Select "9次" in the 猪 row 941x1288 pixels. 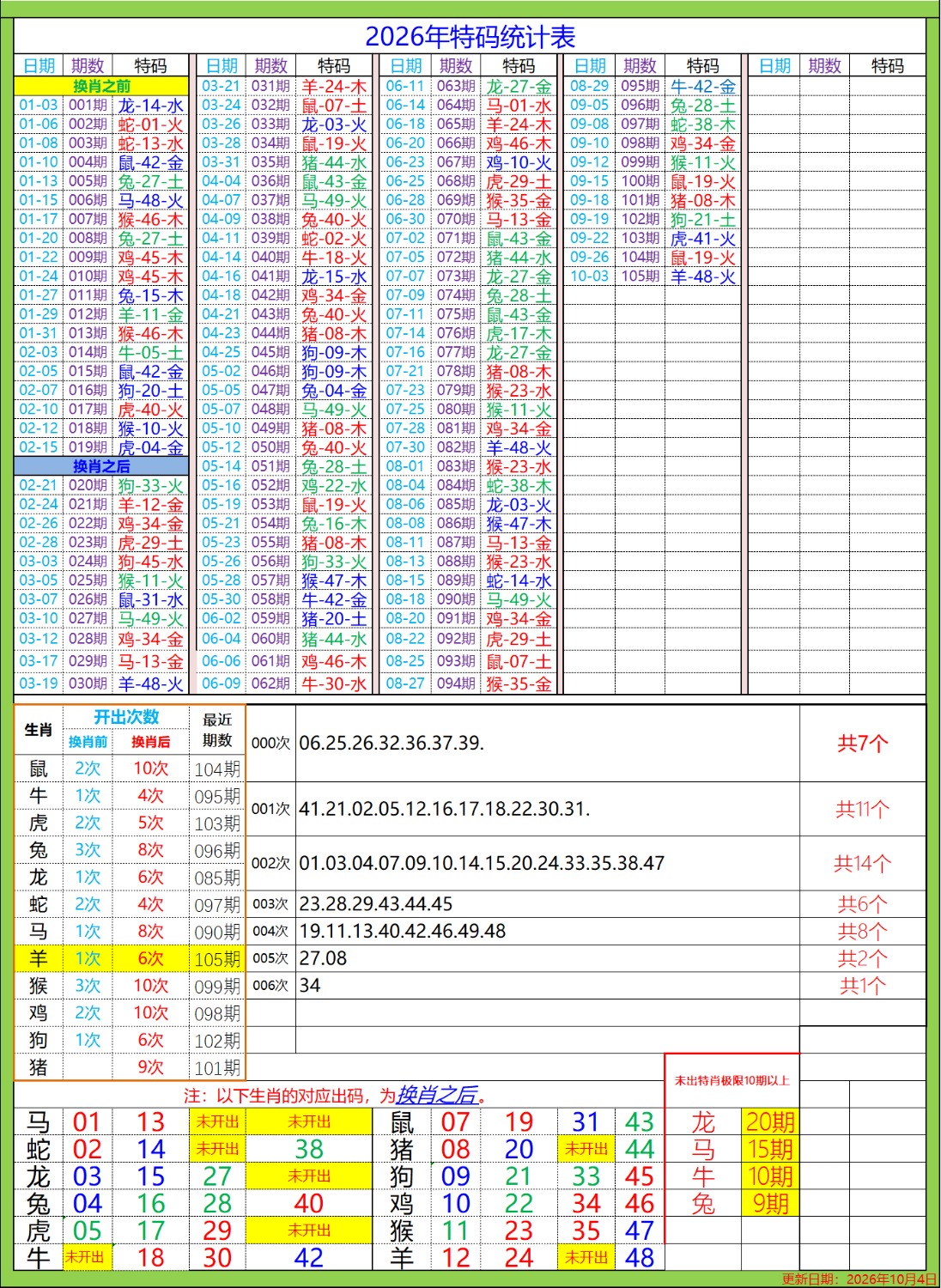[x=150, y=1067]
